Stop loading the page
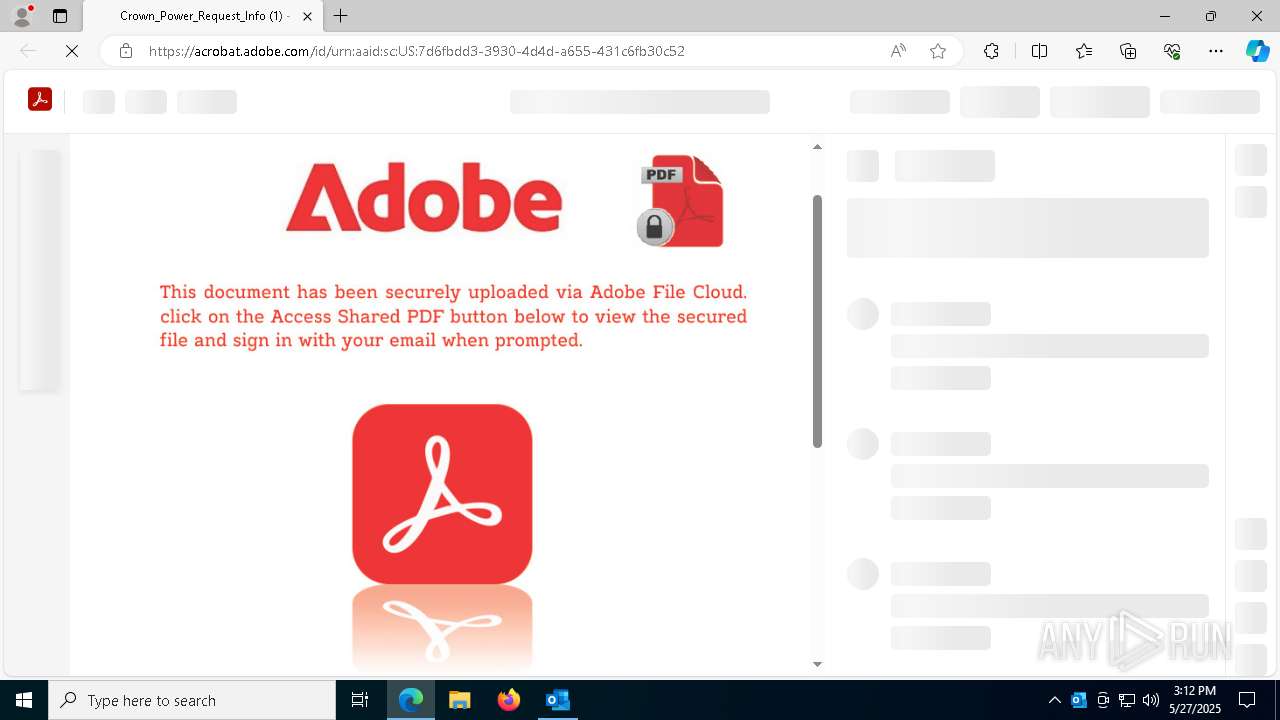 tap(72, 51)
